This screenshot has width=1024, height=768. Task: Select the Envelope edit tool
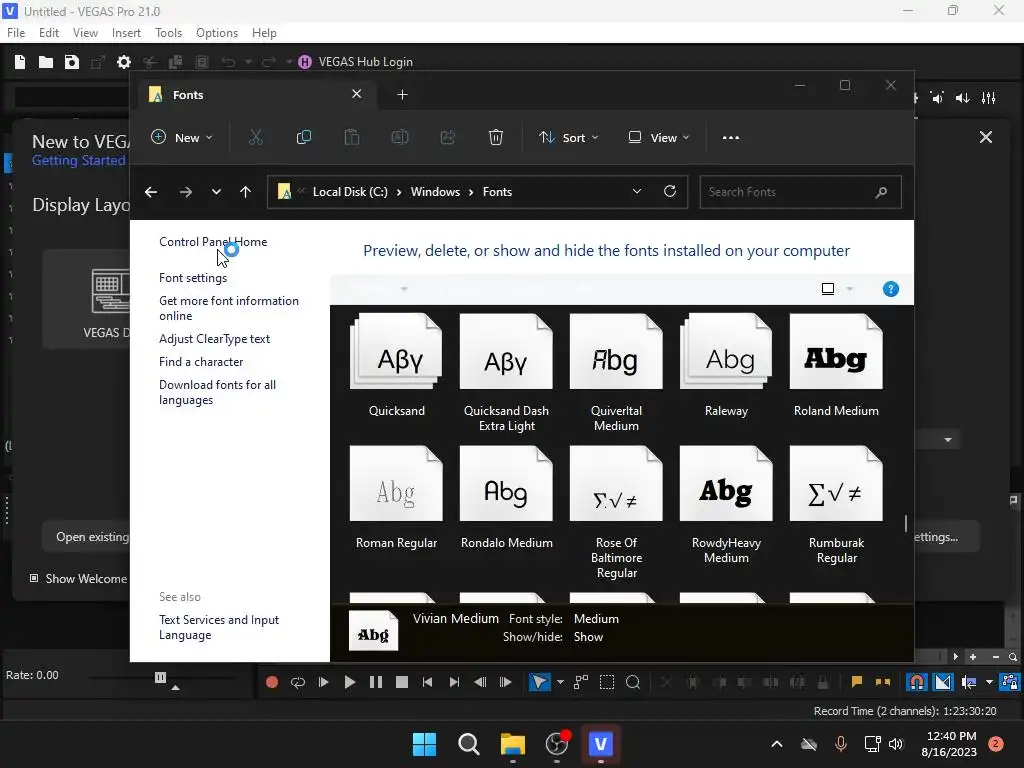point(581,682)
